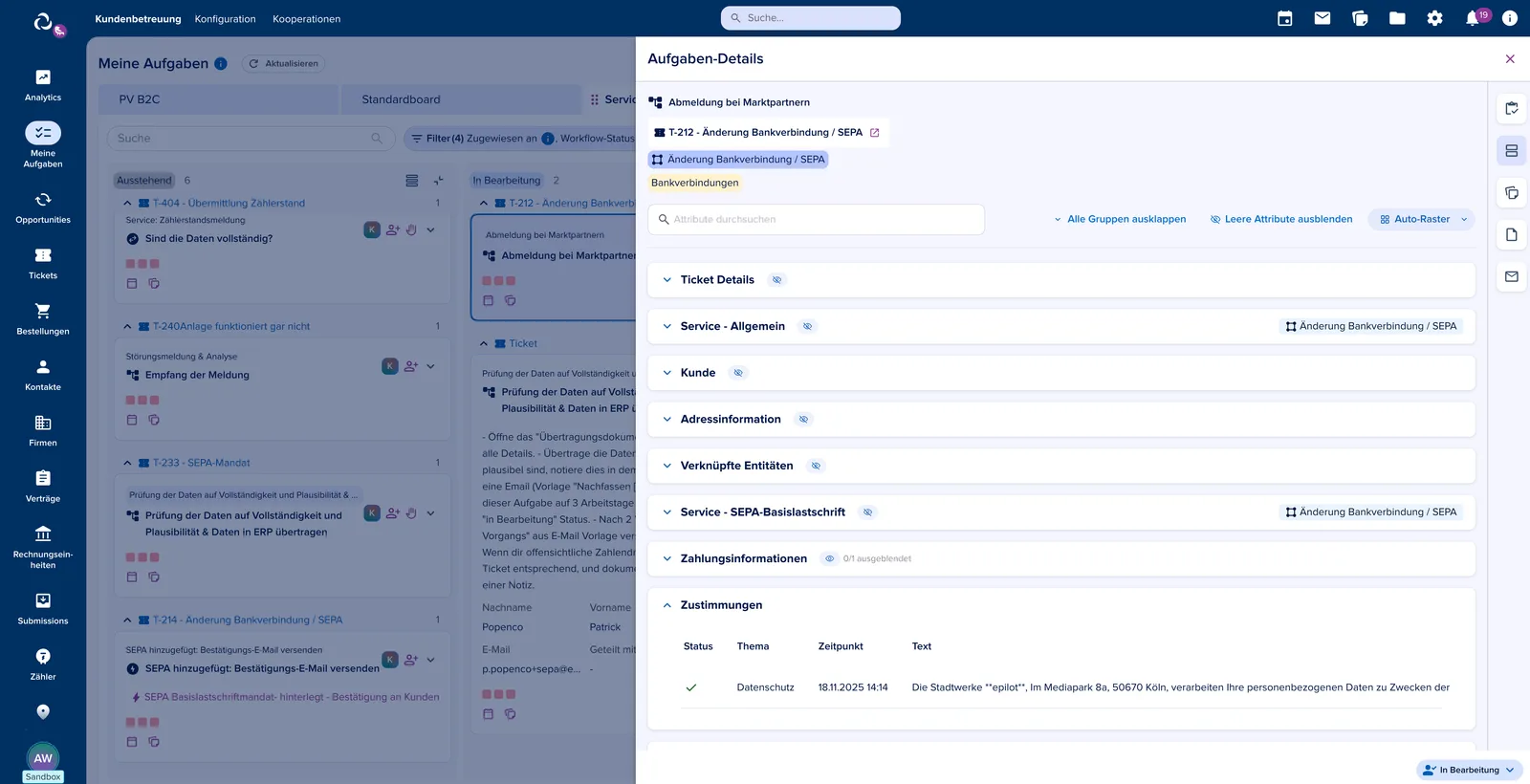Open Bestellungen shopping cart icon
This screenshot has width=1530, height=784.
pyautogui.click(x=43, y=311)
